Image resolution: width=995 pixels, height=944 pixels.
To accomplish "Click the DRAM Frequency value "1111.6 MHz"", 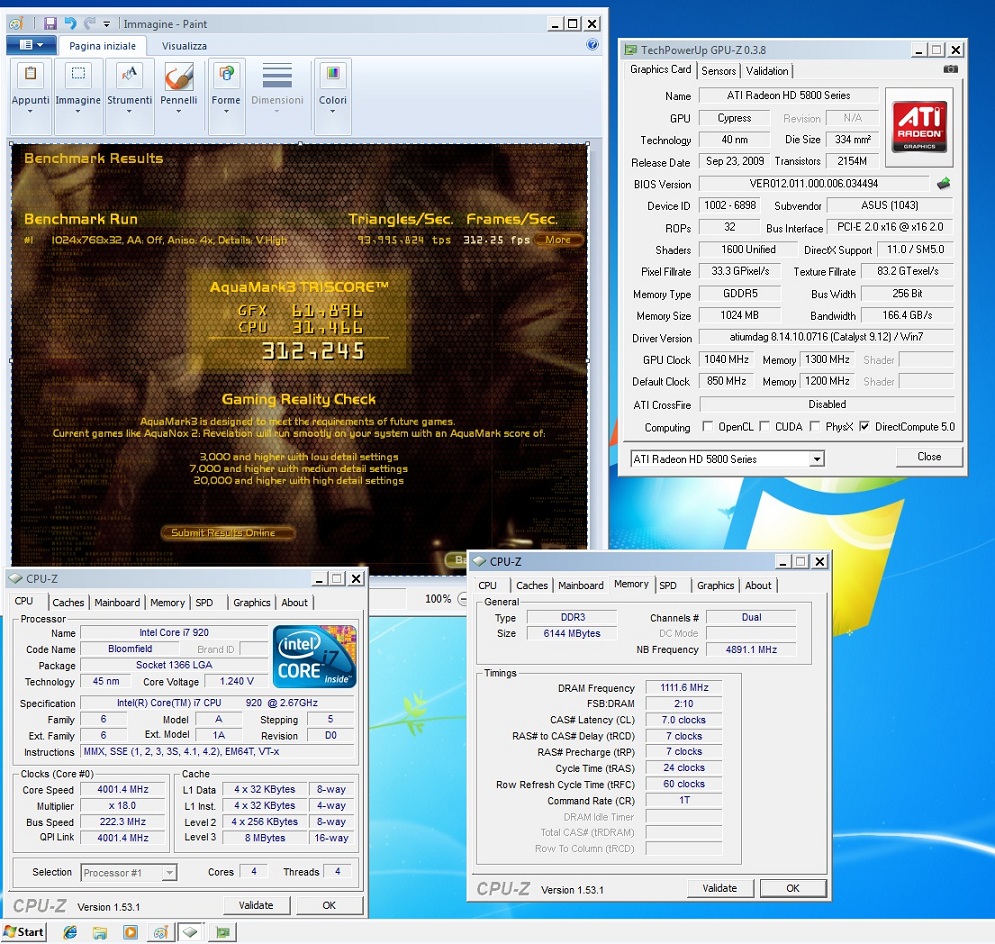I will 684,688.
